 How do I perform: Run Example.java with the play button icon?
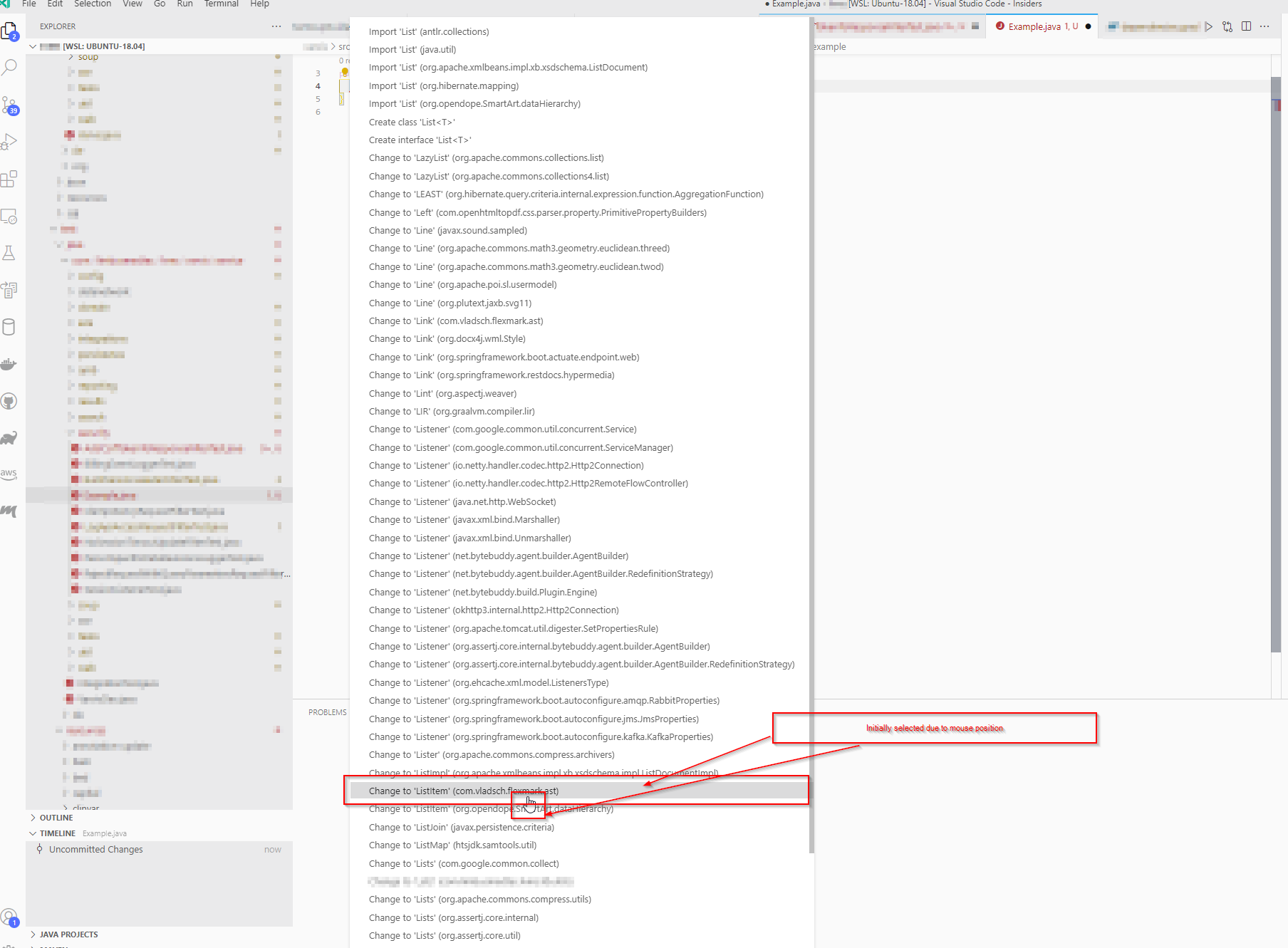coord(1209,26)
